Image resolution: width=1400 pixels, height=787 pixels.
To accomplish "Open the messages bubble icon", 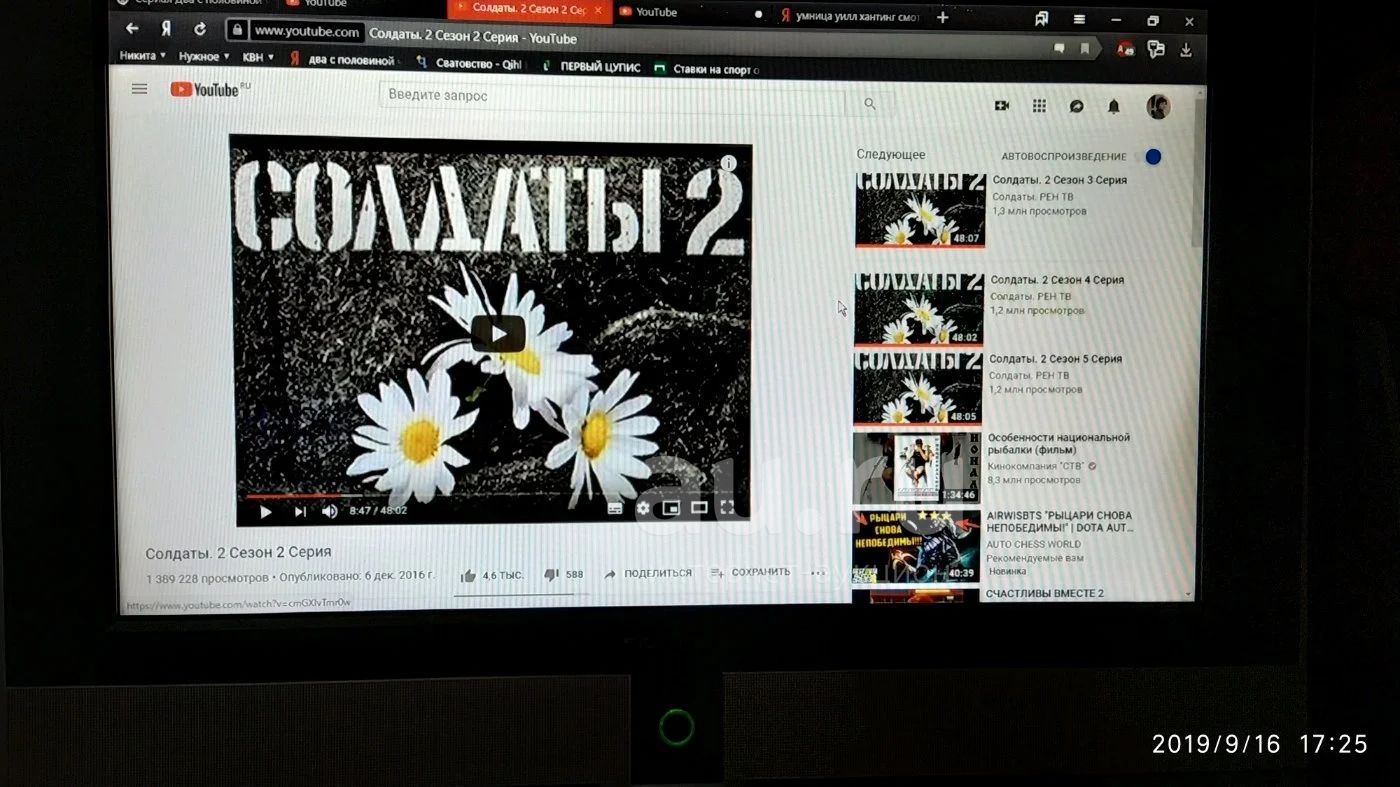I will tap(1076, 106).
